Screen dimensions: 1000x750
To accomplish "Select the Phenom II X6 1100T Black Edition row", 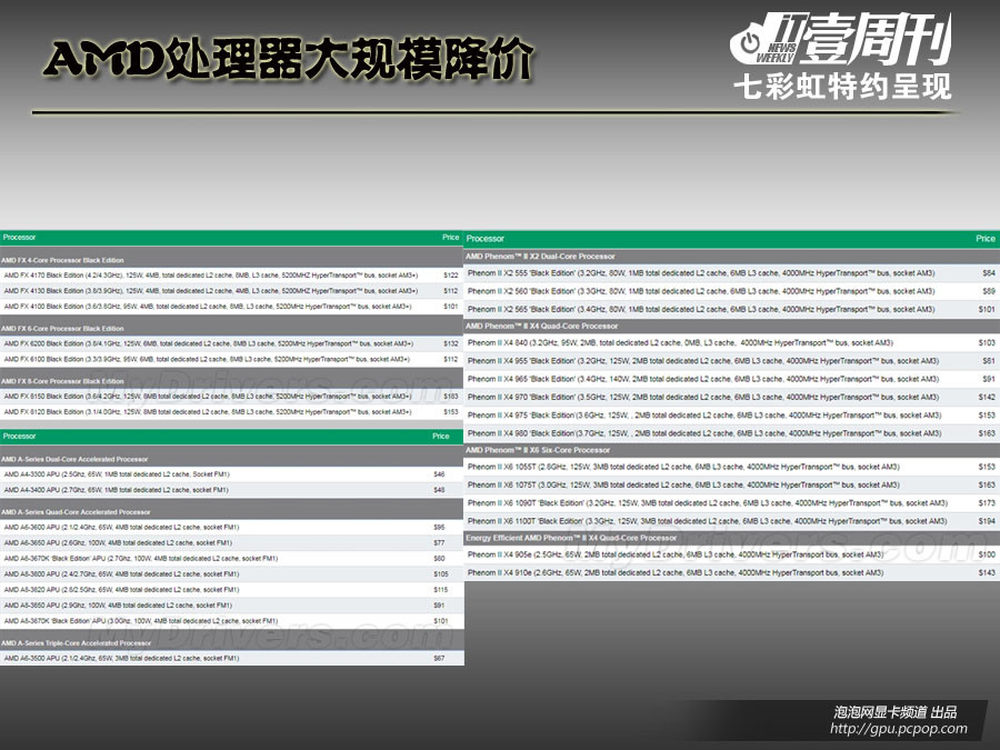I will [732, 521].
